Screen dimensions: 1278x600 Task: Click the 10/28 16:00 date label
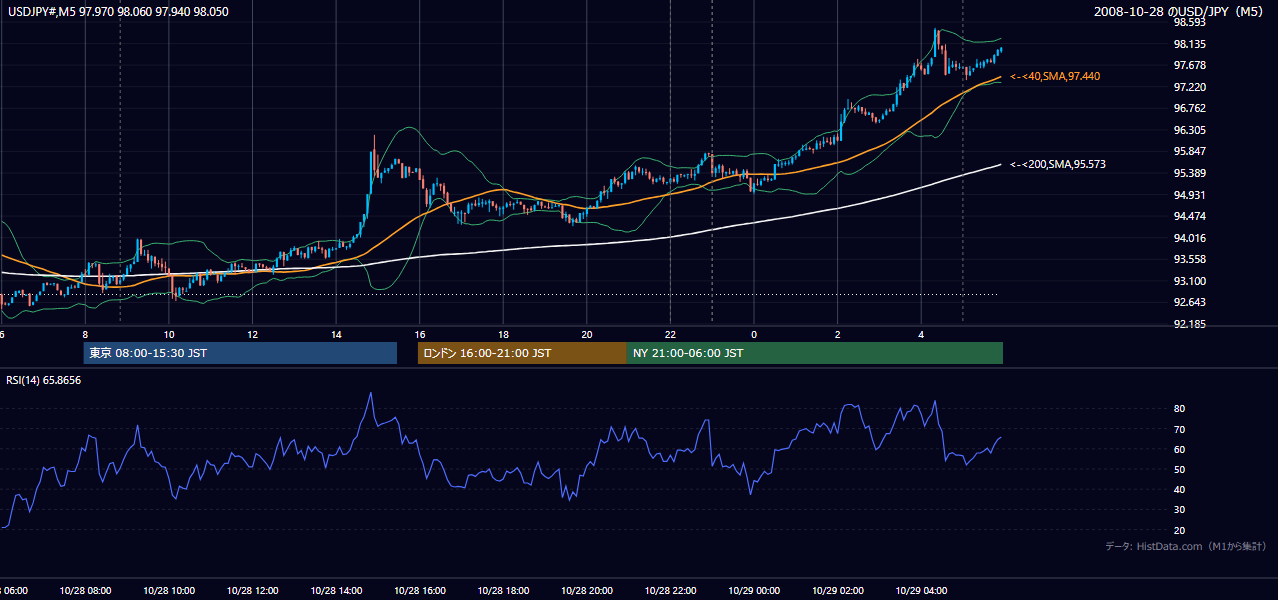point(420,590)
